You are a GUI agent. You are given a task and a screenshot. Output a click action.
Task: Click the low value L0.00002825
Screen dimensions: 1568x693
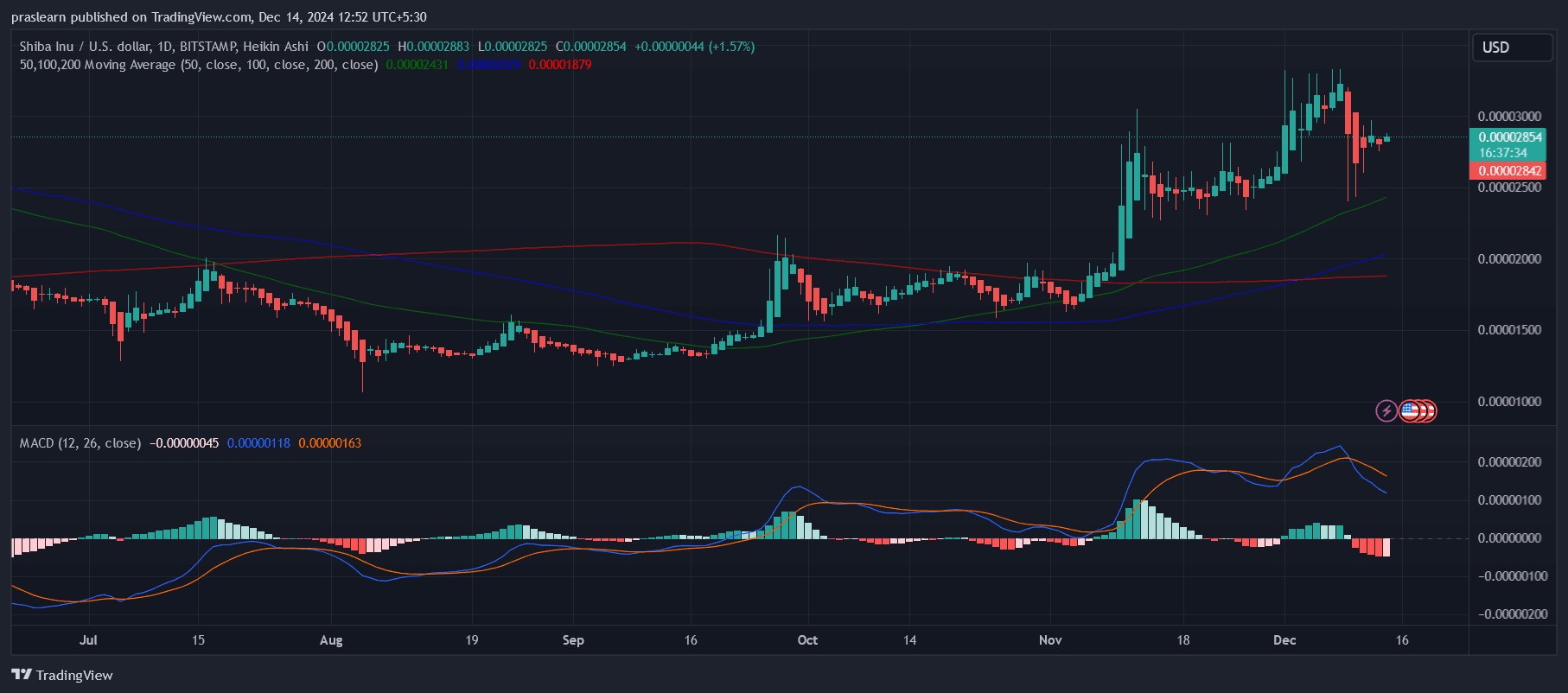click(513, 47)
